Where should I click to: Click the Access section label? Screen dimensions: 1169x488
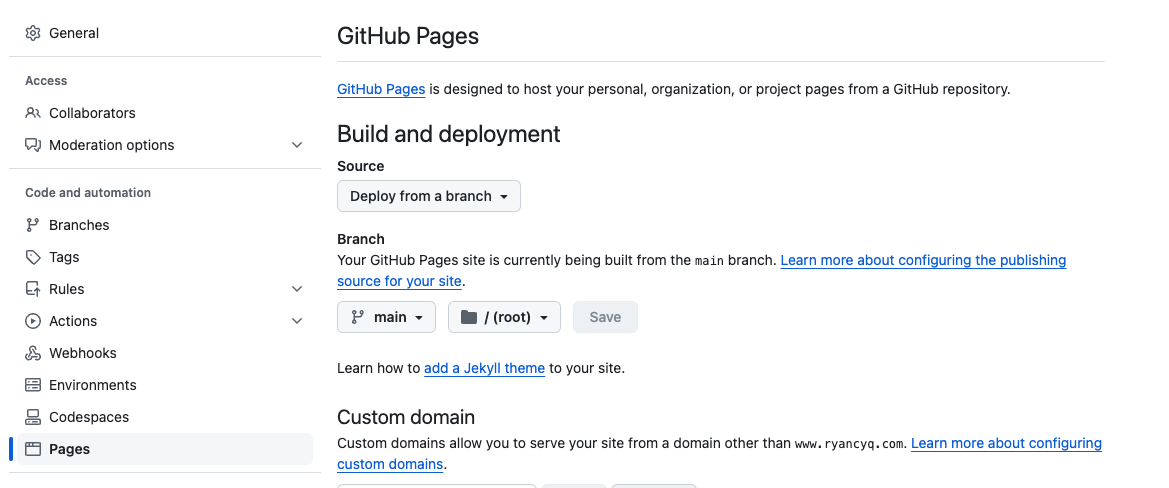coord(46,80)
